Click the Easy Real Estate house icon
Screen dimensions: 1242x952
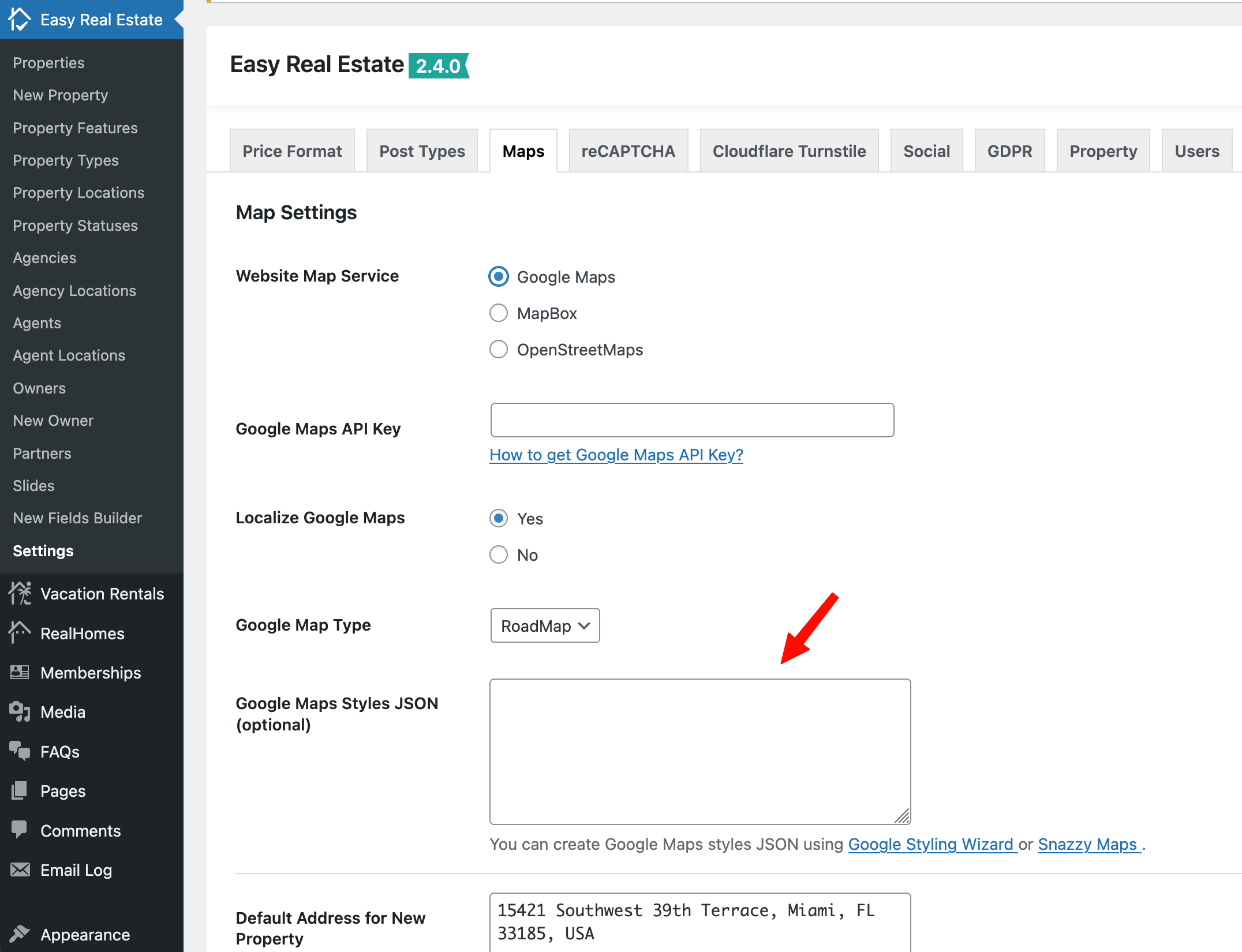(x=20, y=20)
